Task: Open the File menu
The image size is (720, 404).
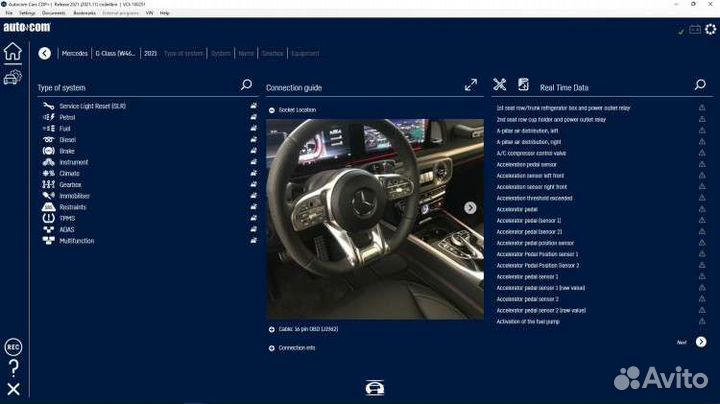Action: 9,13
